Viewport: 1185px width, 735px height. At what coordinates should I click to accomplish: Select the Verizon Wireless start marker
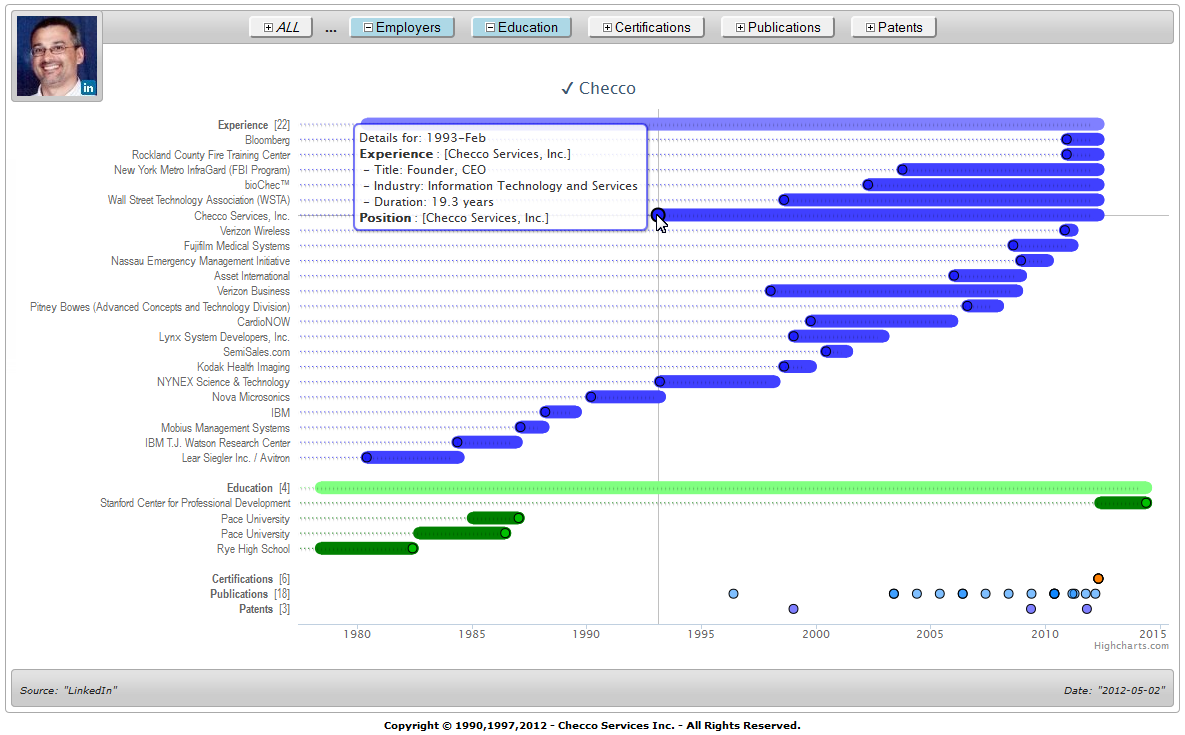(x=1065, y=230)
